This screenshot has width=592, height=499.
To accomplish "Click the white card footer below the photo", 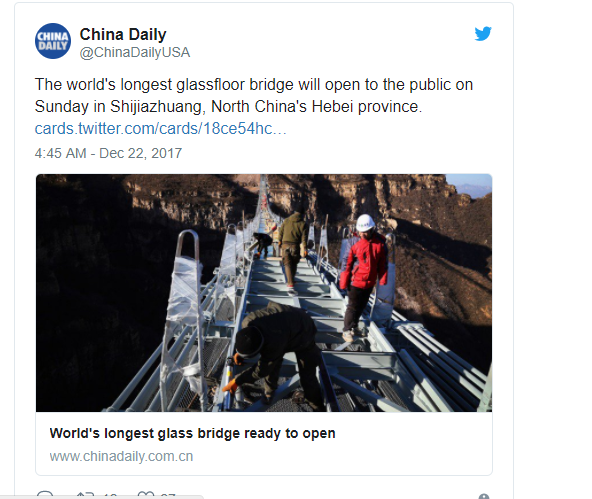I will 264,444.
